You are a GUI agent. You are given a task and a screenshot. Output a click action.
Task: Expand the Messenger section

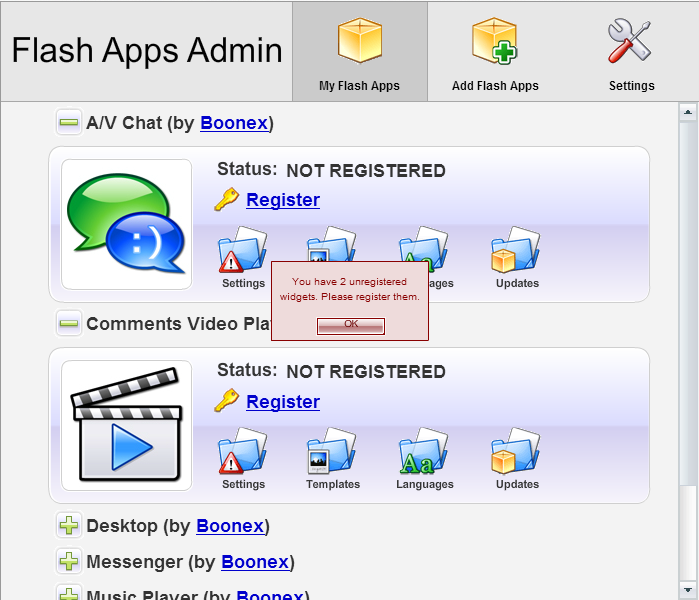pyautogui.click(x=68, y=562)
